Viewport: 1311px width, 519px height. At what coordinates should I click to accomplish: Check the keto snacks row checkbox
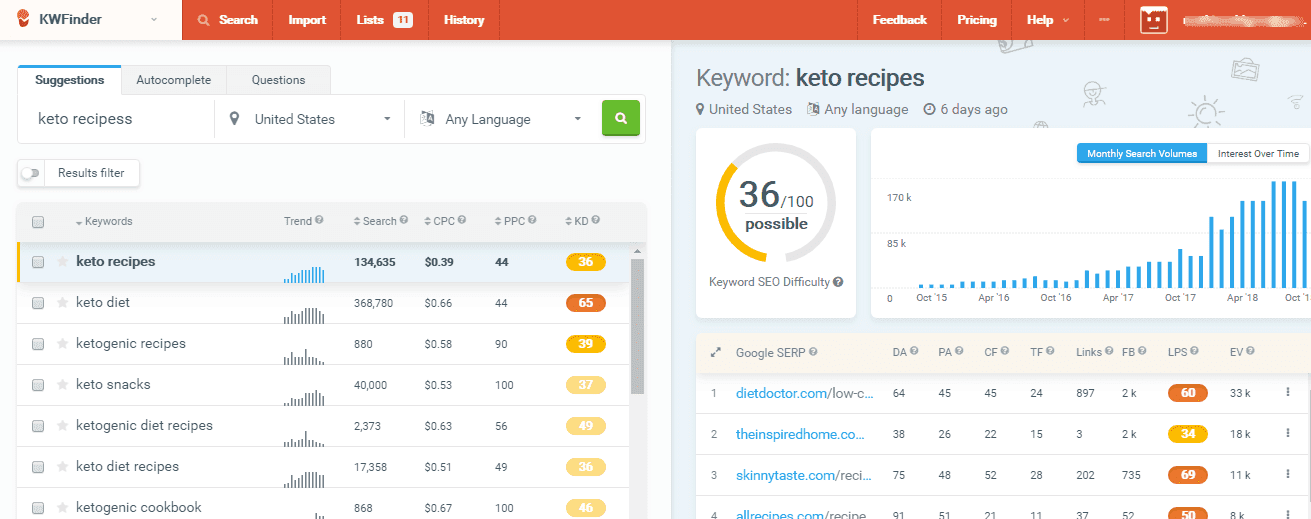pyautogui.click(x=38, y=385)
